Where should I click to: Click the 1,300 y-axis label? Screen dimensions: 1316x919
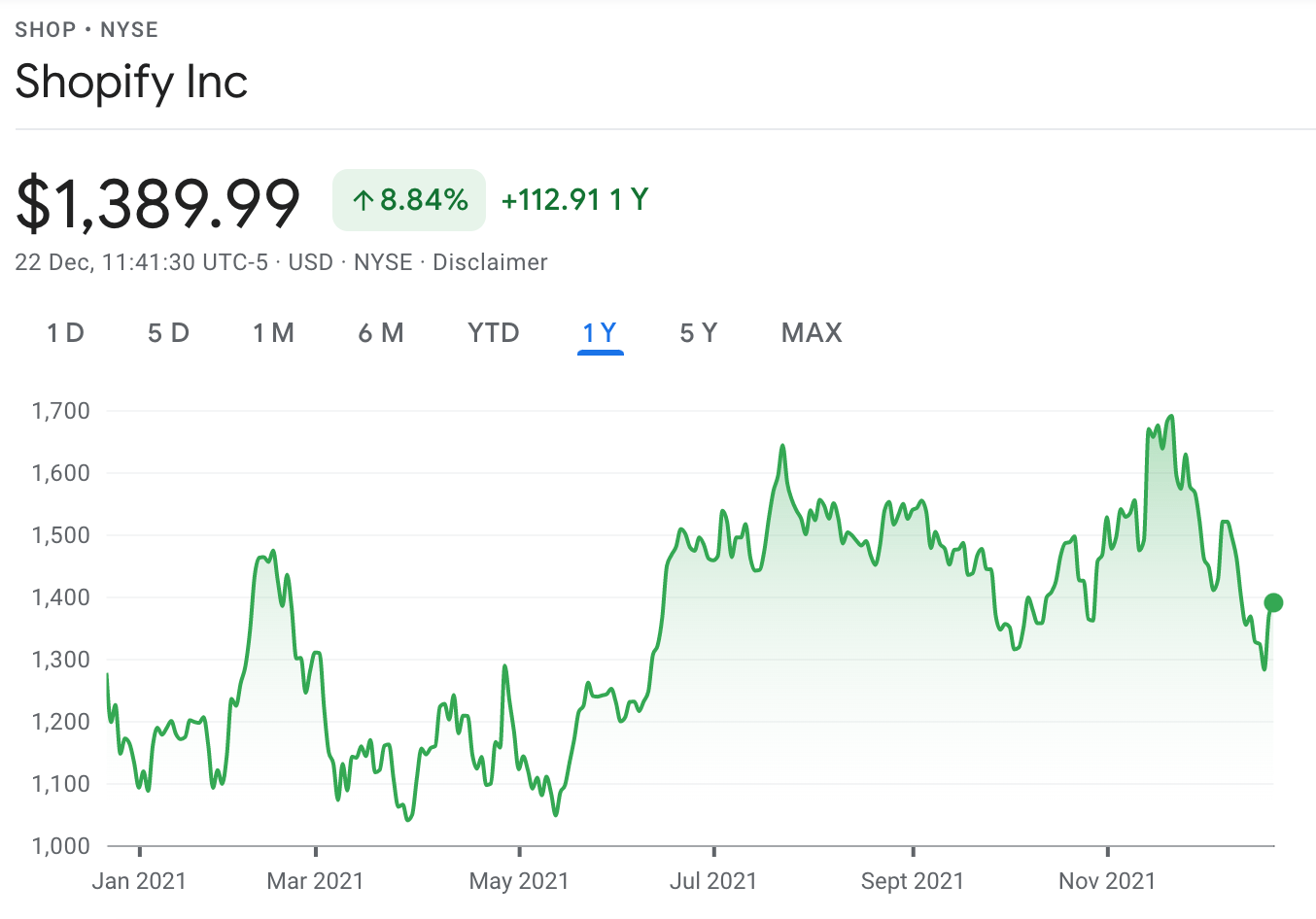(x=61, y=660)
